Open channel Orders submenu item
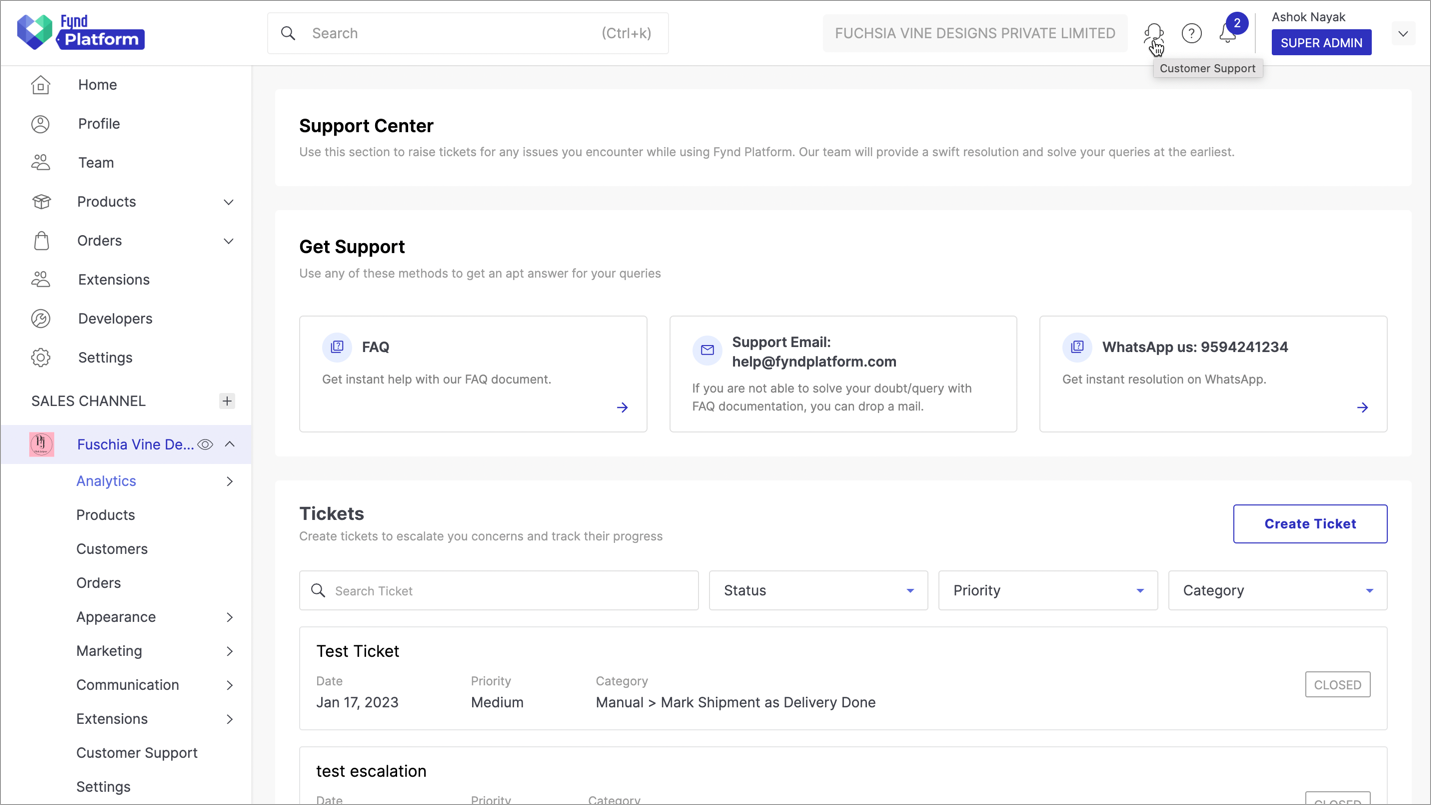1431x805 pixels. coord(98,583)
